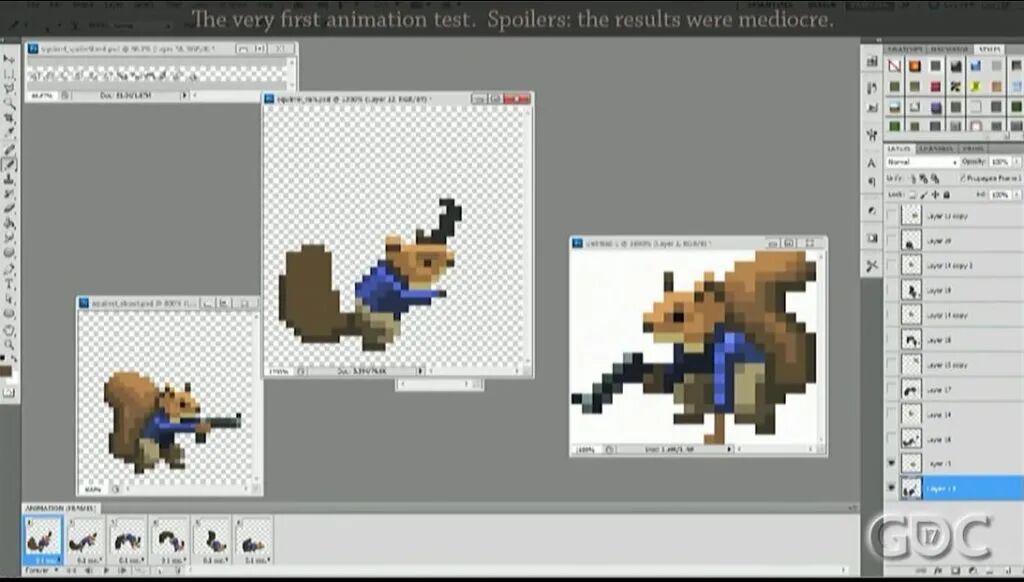Select animation frame 5 thumbnail
Screen dimensions: 1024x582
click(x=212, y=538)
